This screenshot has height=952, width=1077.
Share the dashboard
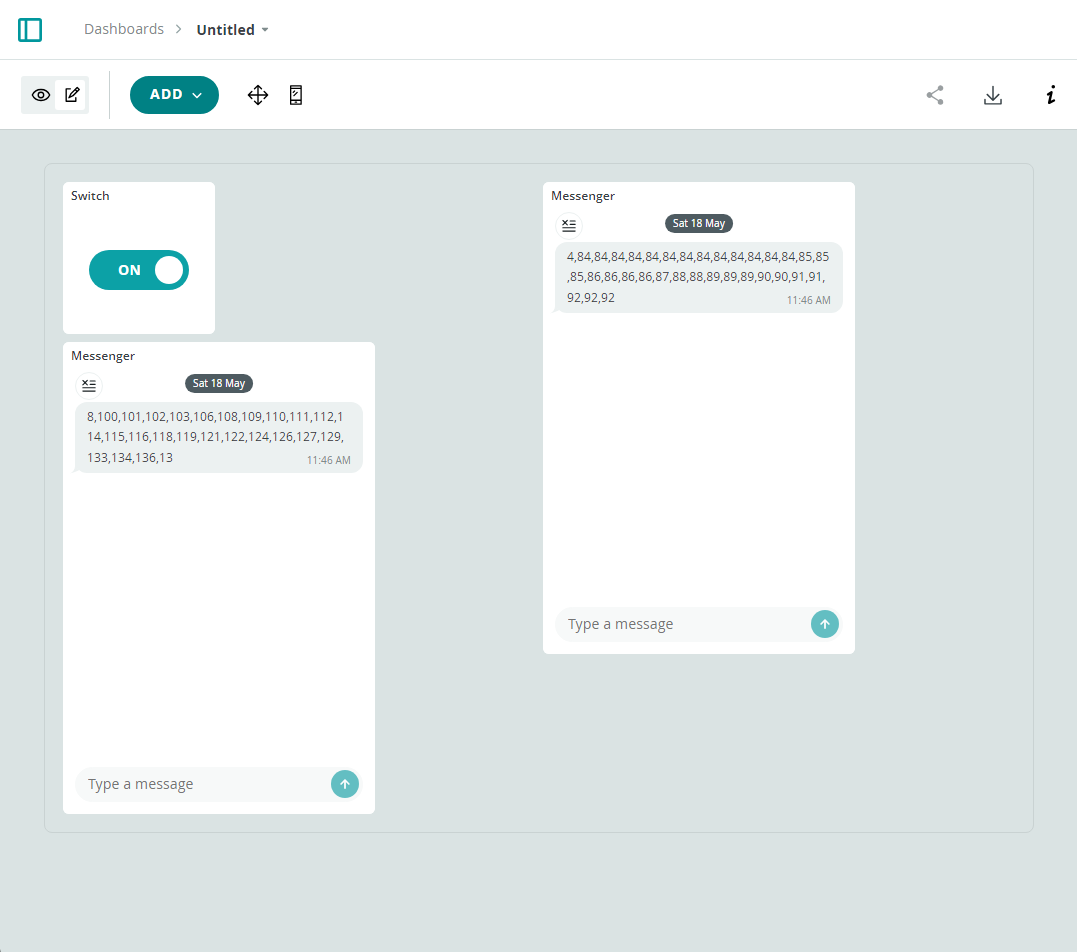935,95
